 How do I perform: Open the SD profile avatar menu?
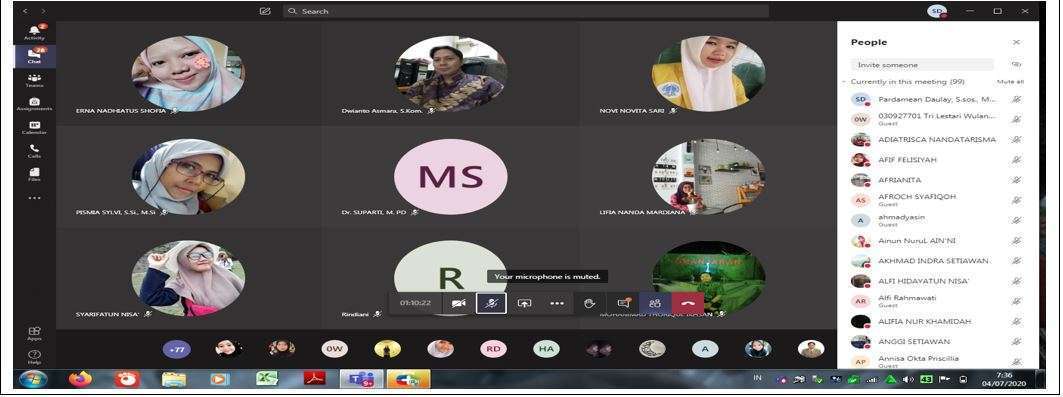(x=937, y=11)
